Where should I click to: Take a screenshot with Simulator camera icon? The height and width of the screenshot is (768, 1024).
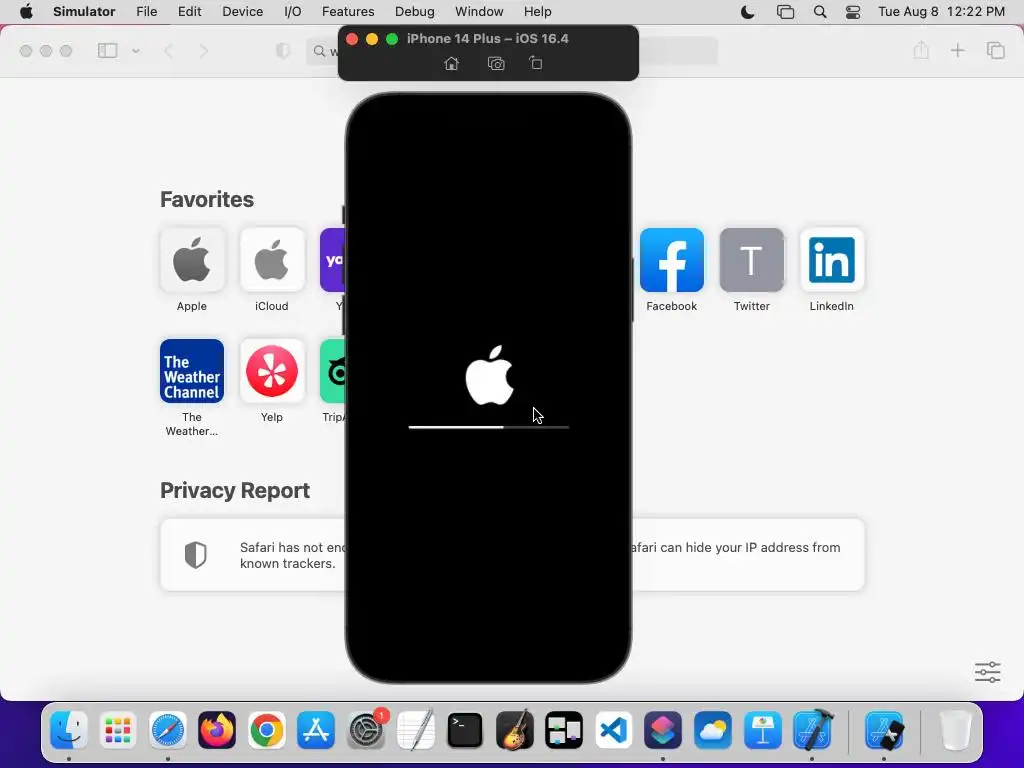coord(496,63)
